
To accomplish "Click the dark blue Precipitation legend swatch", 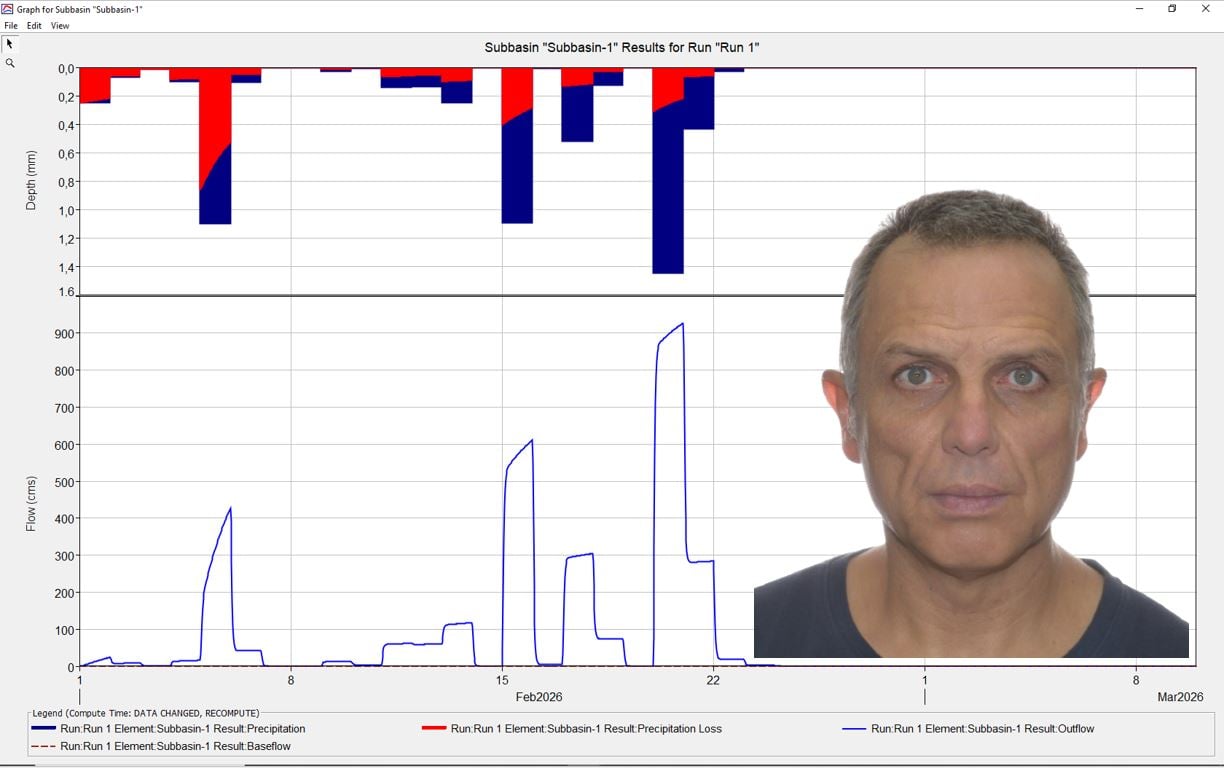I will click(43, 729).
